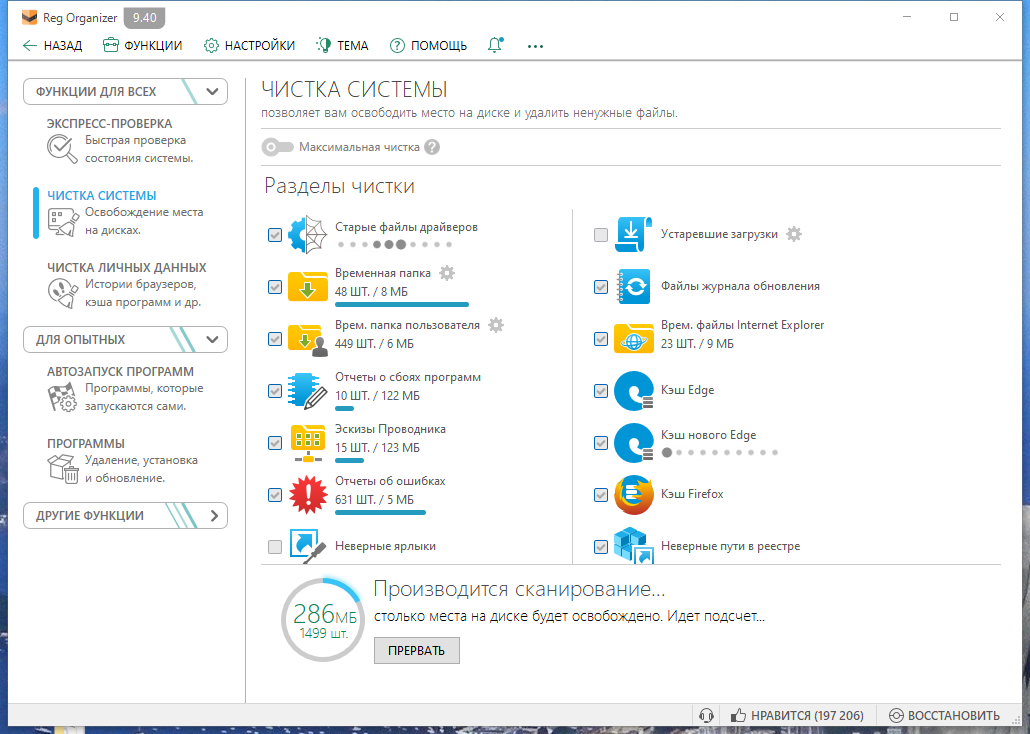Click the headset support icon in status bar
Viewport: 1030px width, 734px height.
tap(707, 716)
